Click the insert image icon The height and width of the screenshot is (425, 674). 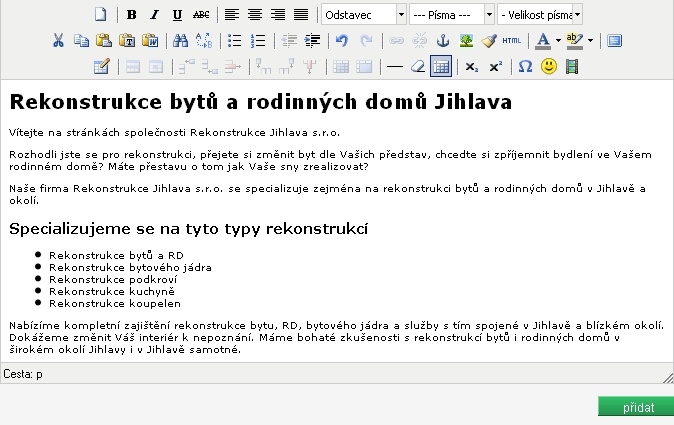click(x=466, y=41)
